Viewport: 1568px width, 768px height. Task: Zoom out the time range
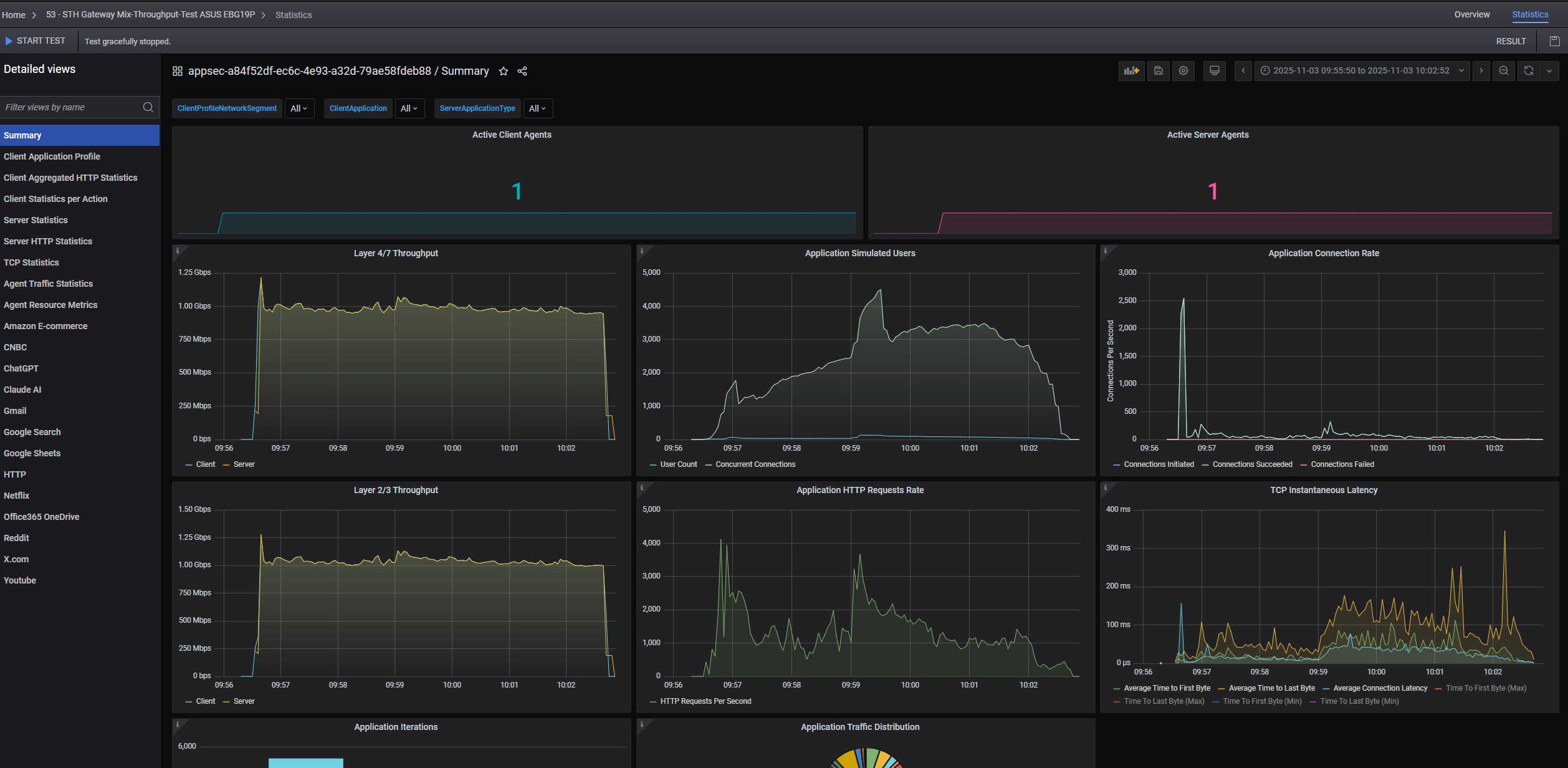point(1503,71)
